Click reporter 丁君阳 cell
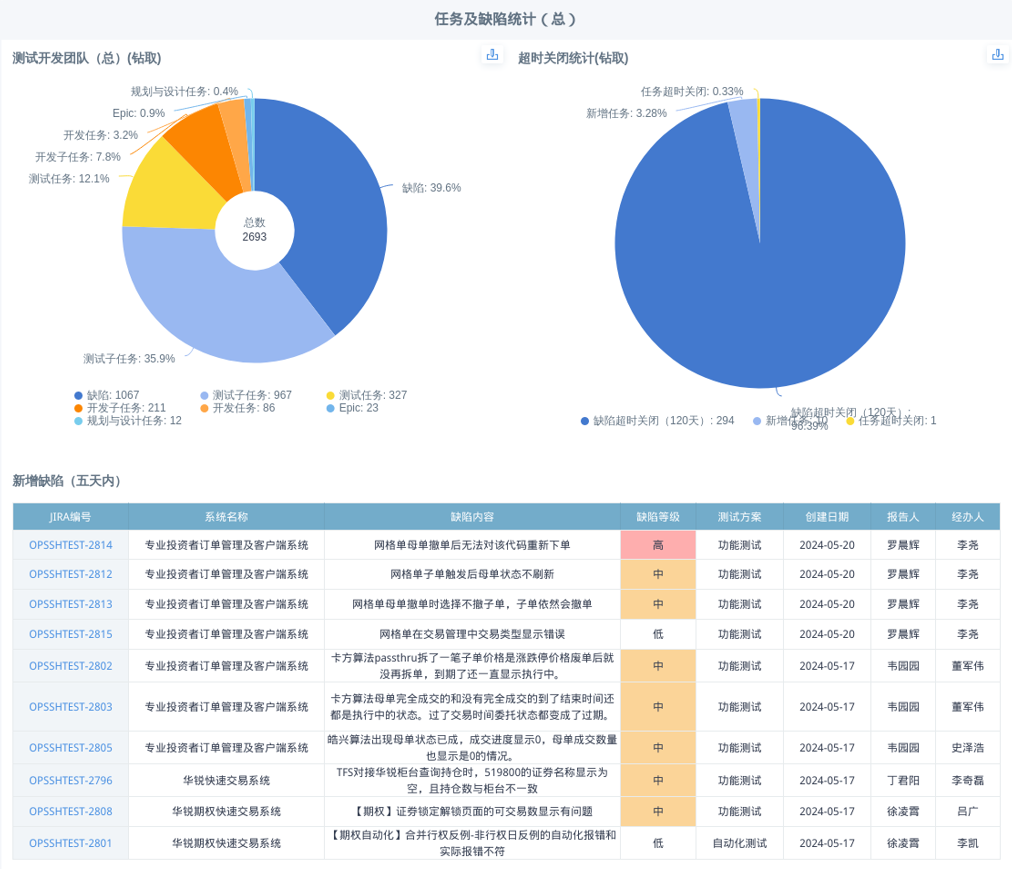This screenshot has width=1012, height=869. click(903, 781)
